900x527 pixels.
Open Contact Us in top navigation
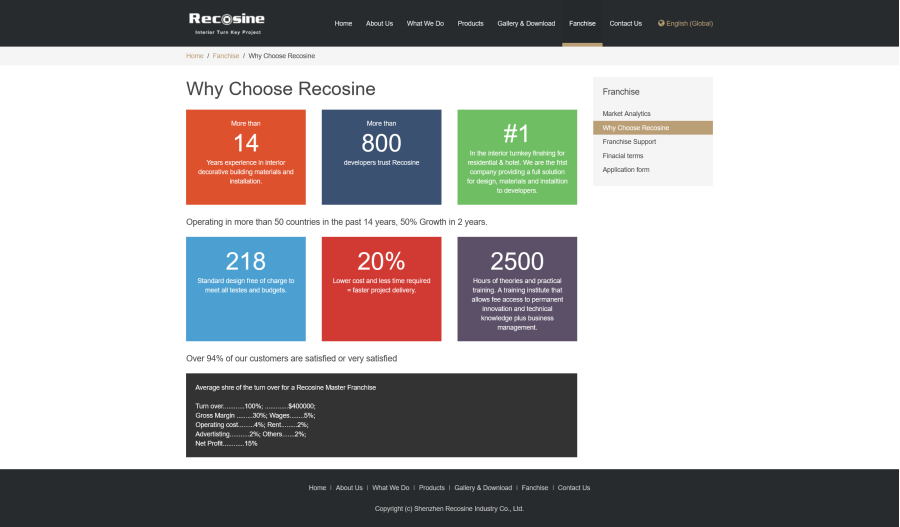[x=626, y=23]
